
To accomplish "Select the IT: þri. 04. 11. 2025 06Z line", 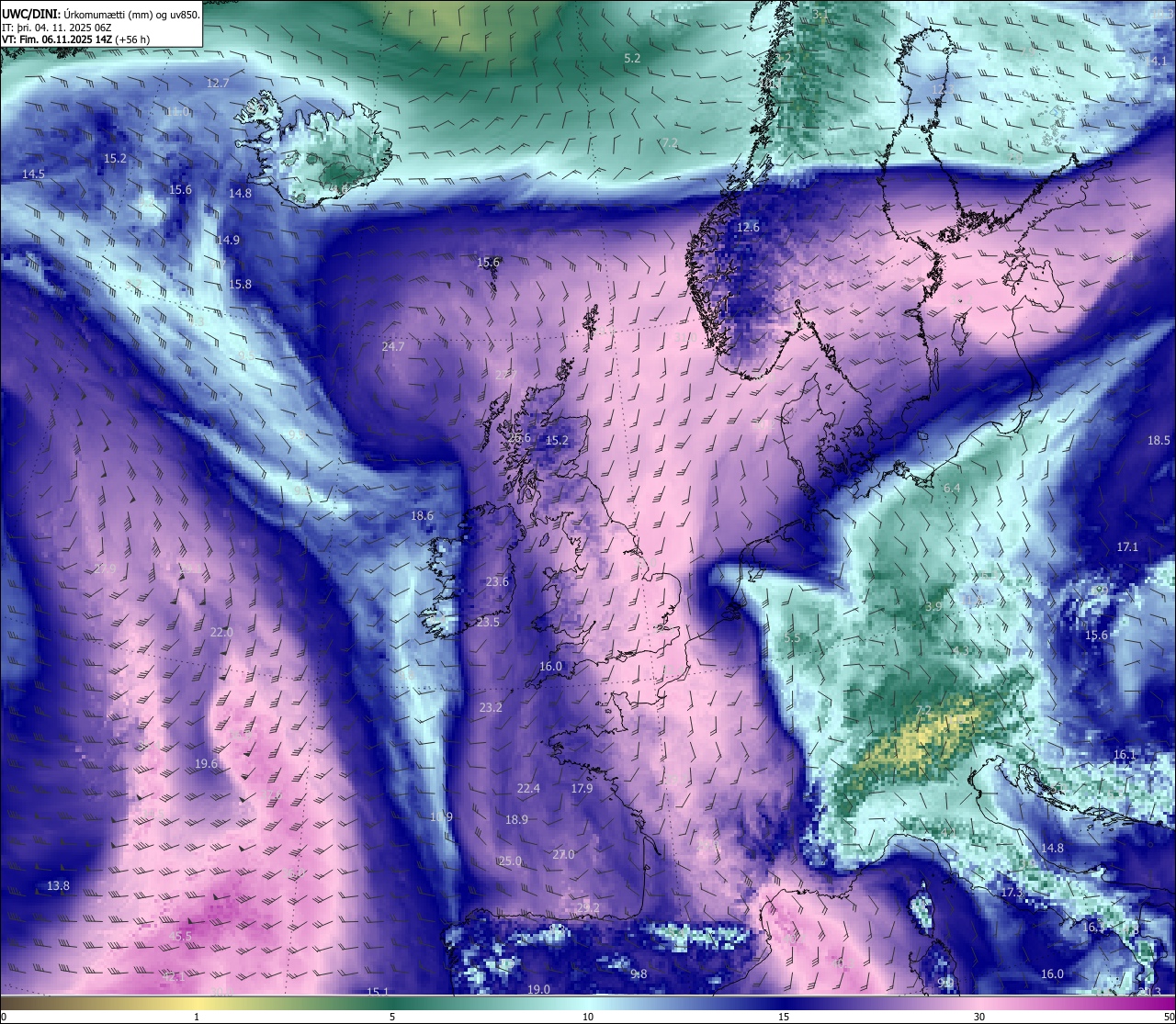I will click(58, 27).
